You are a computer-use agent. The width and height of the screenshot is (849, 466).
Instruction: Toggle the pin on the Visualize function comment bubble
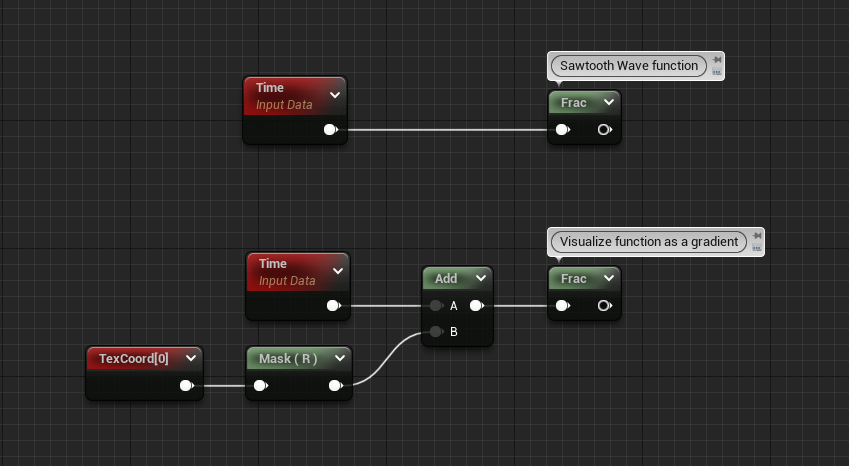(757, 235)
